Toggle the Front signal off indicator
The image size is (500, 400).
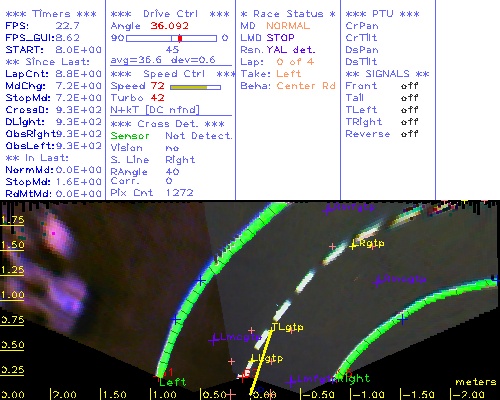pos(409,86)
